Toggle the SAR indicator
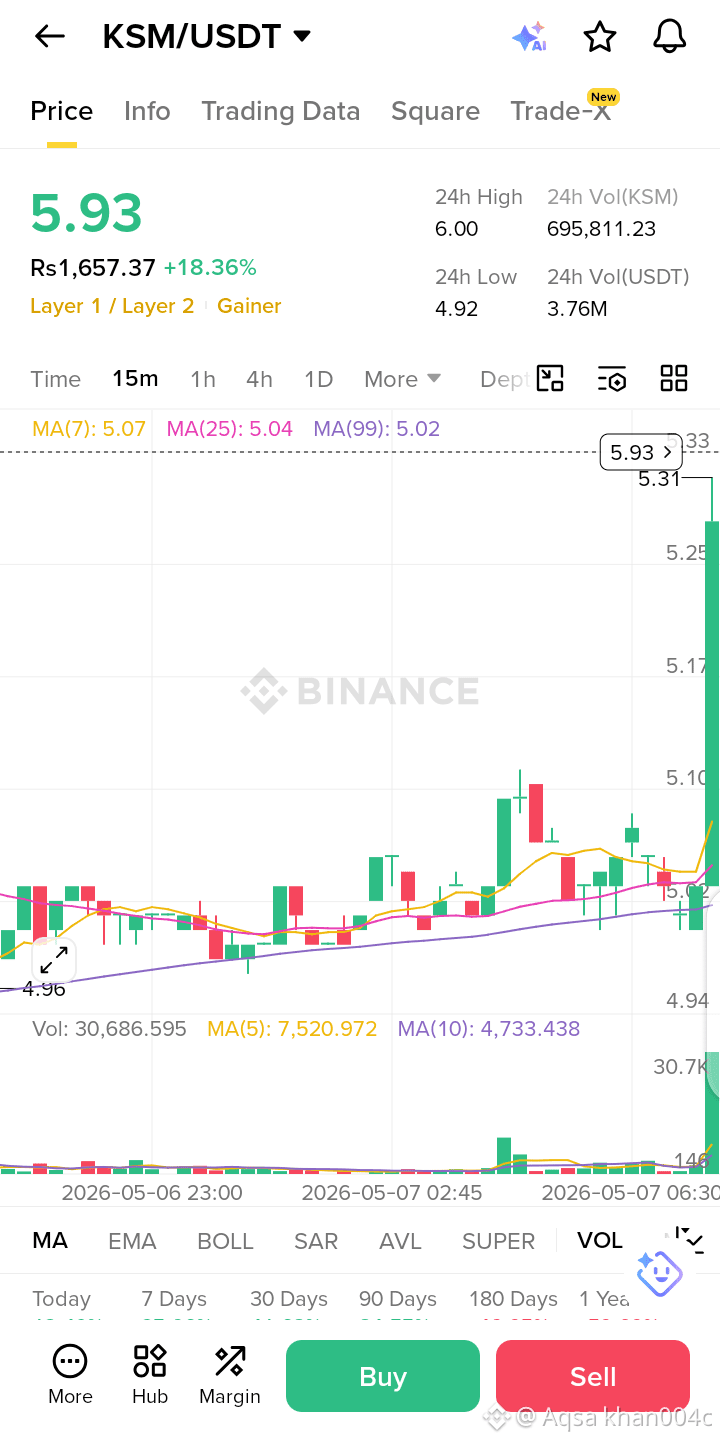Image resolution: width=720 pixels, height=1442 pixels. [316, 1241]
